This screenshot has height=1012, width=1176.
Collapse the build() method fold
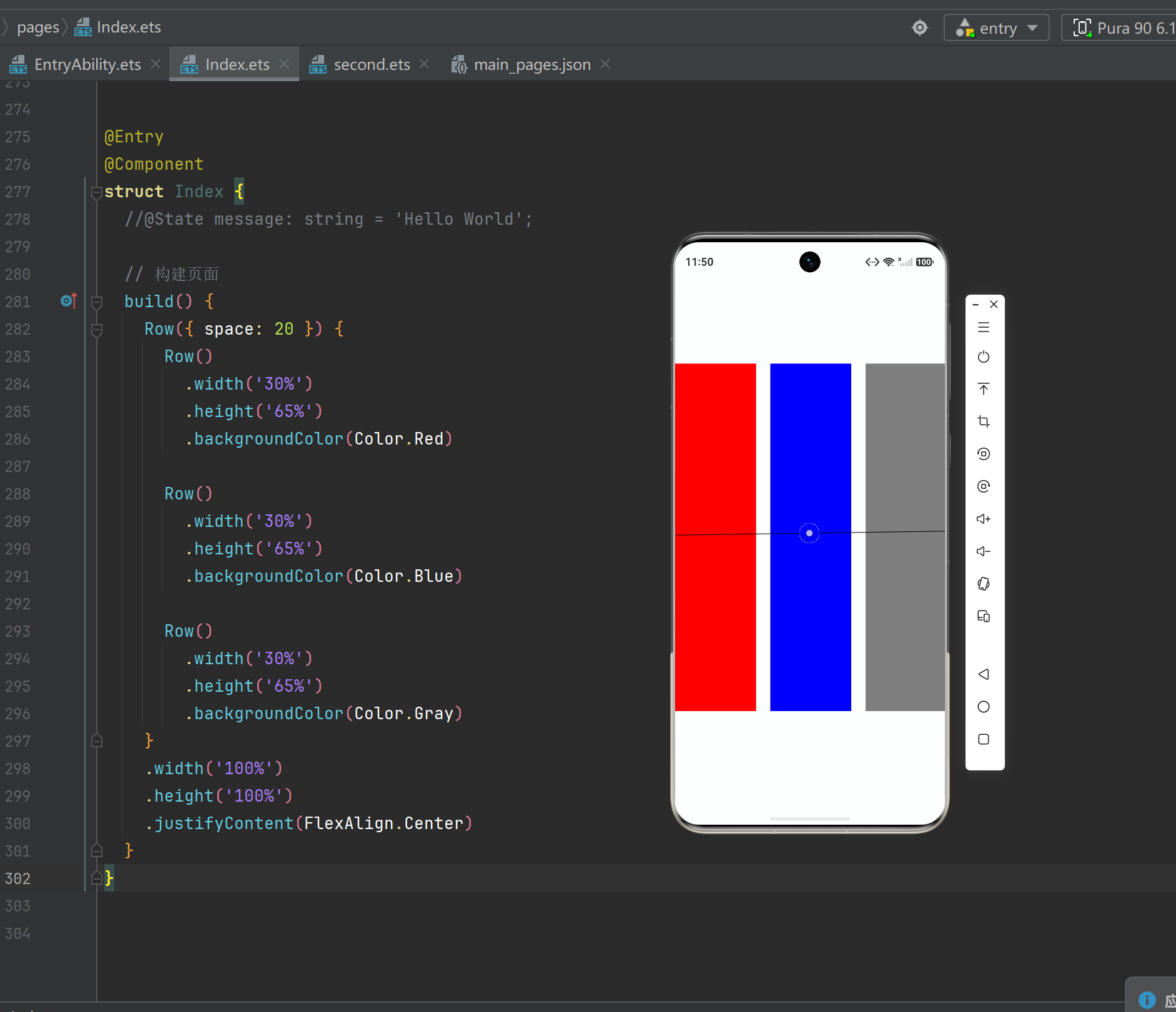96,302
